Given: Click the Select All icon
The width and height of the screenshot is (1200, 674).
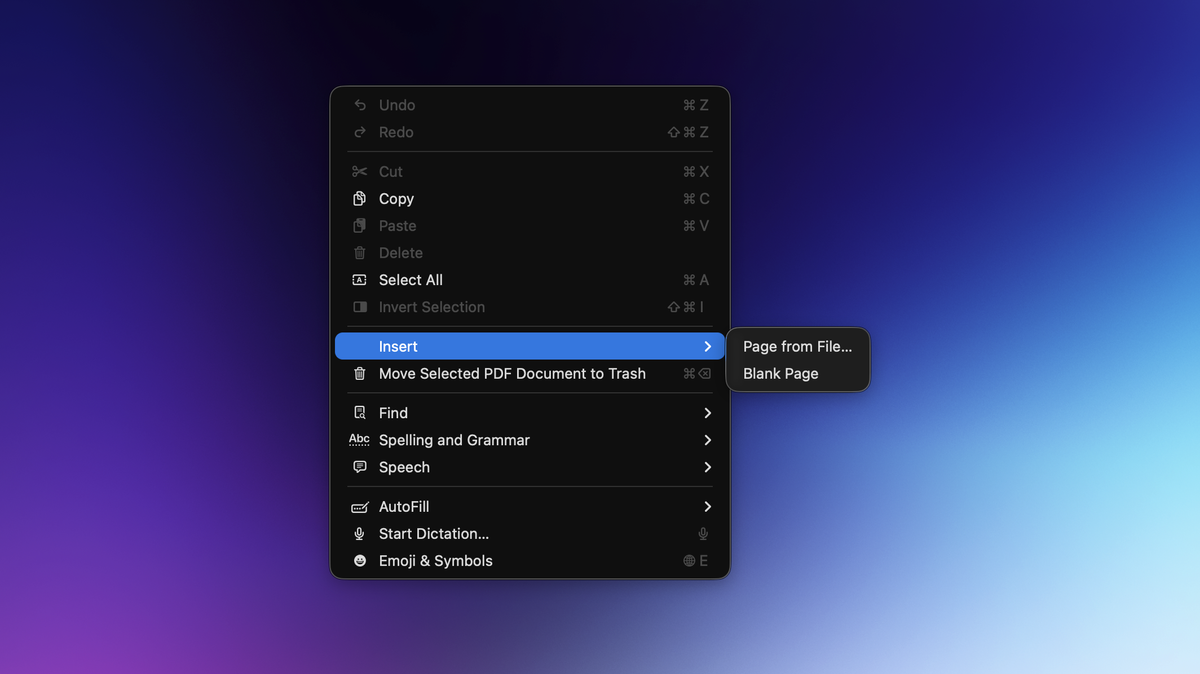Looking at the screenshot, I should [x=360, y=280].
